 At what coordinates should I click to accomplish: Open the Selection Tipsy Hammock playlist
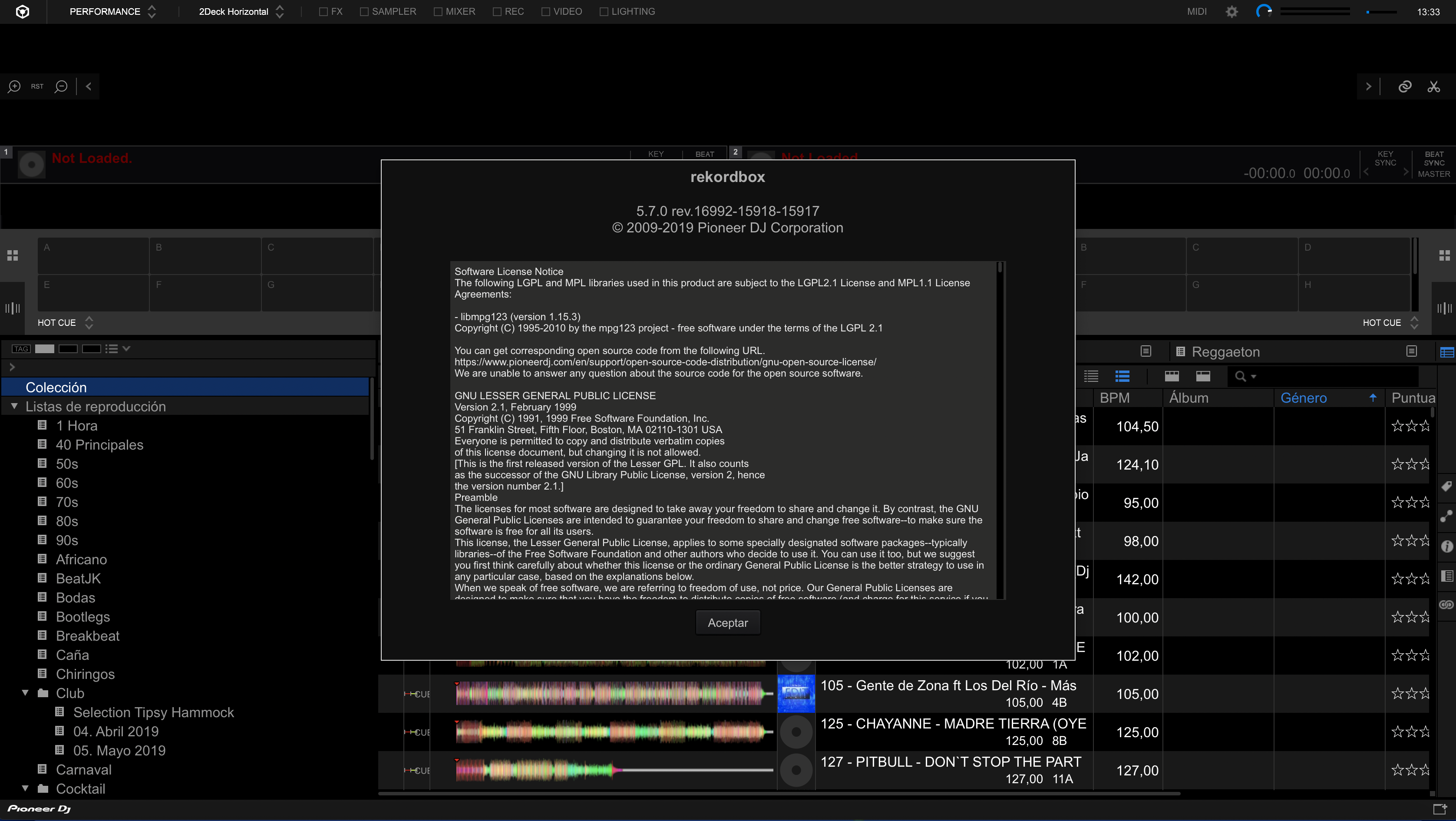153,712
